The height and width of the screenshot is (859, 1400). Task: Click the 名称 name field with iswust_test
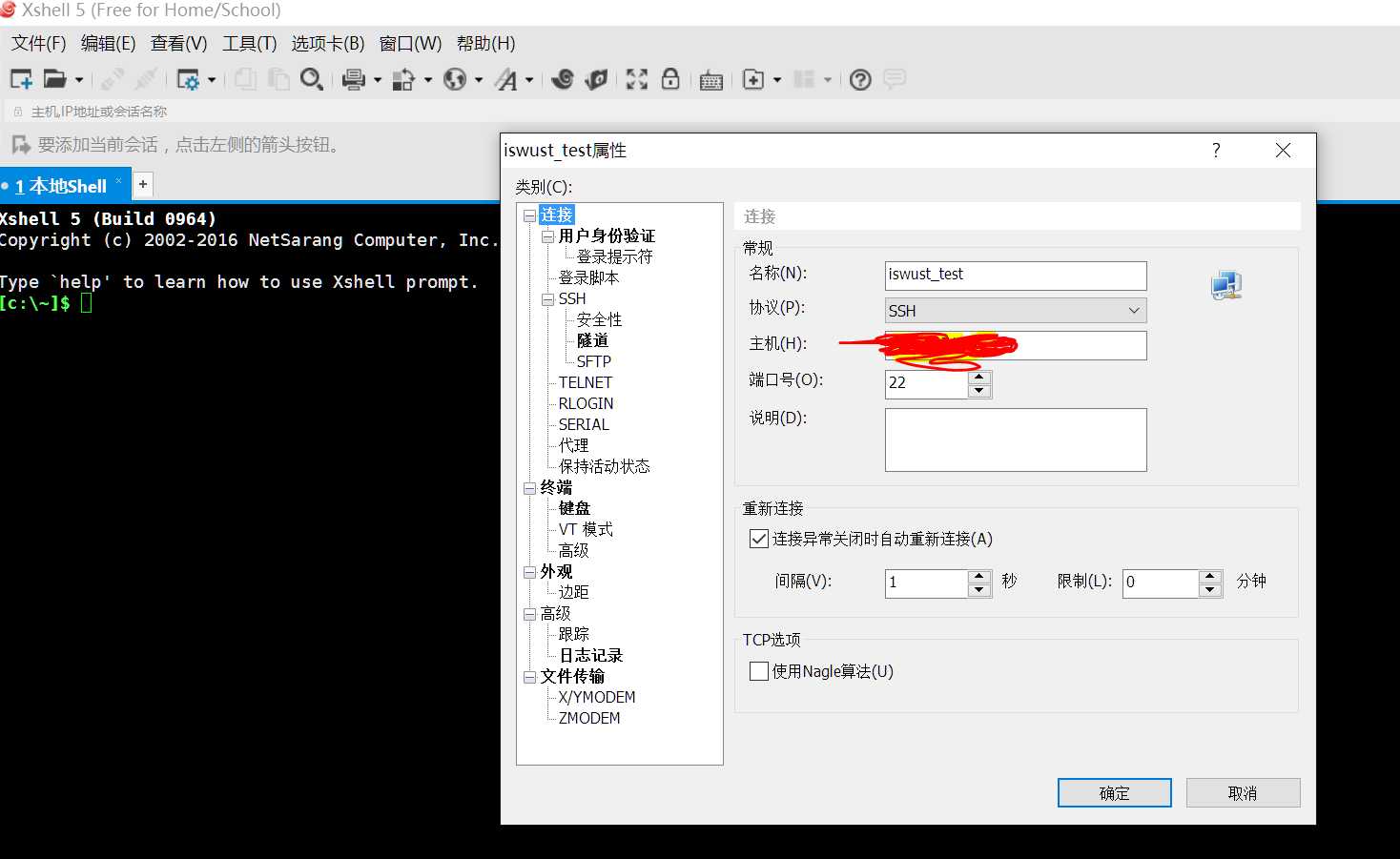(x=1016, y=276)
